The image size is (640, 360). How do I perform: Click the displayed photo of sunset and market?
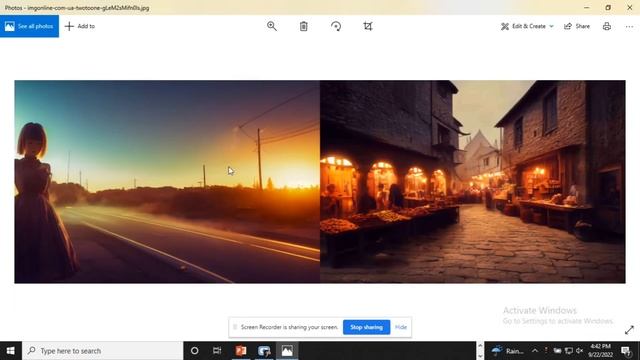pyautogui.click(x=320, y=182)
